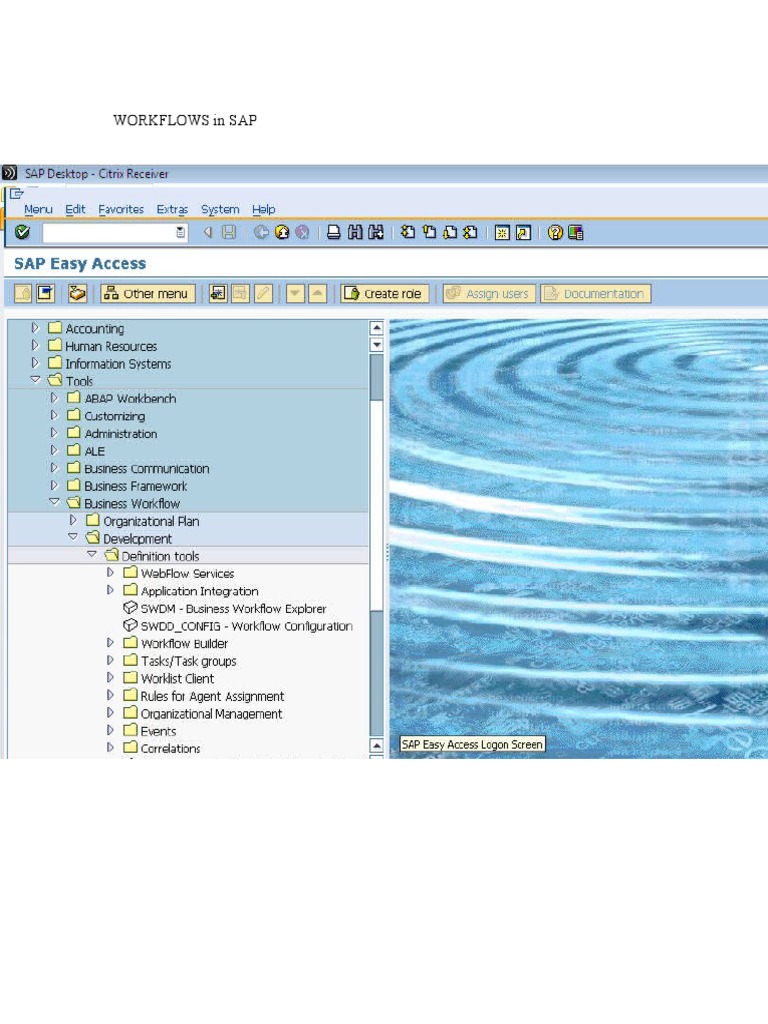768x1024 pixels.
Task: Click the Add to Favorites icon
Action: [218, 293]
